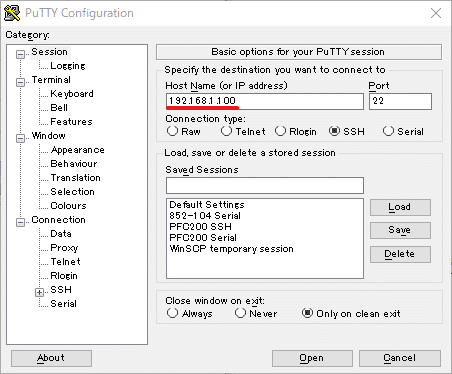Collapse the Terminal category node
The height and width of the screenshot is (374, 452).
20,82
